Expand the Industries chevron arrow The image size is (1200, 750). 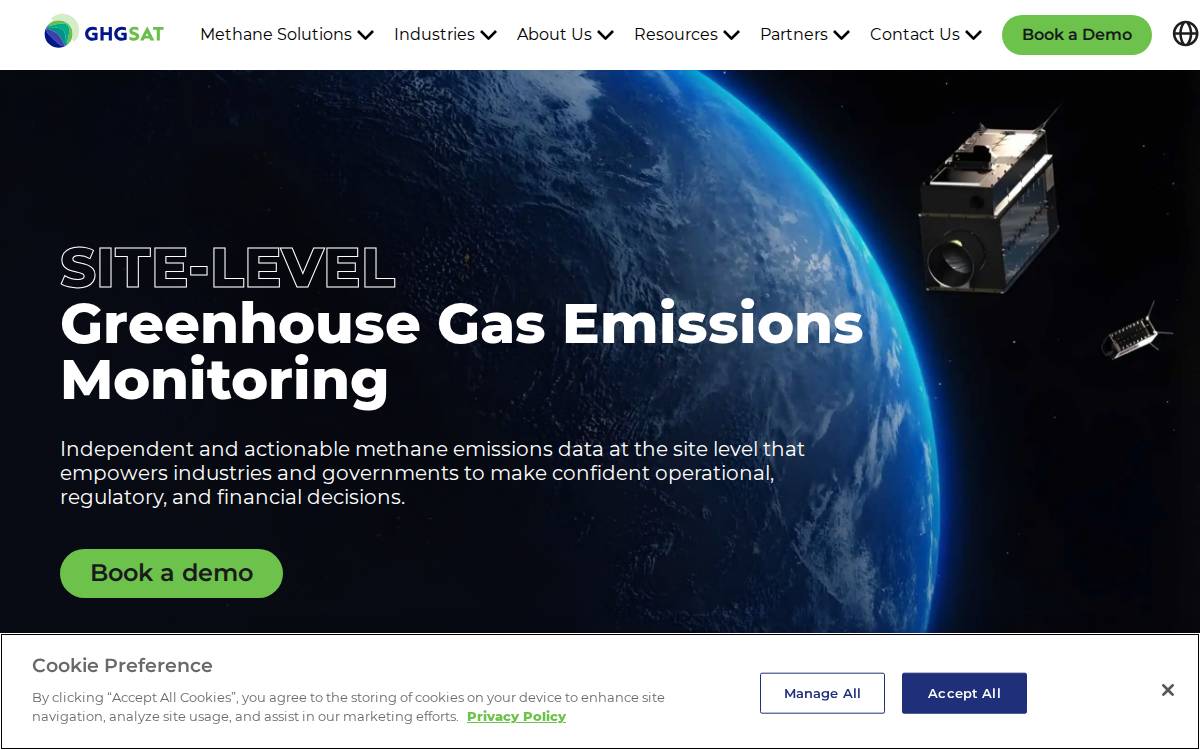pos(488,35)
